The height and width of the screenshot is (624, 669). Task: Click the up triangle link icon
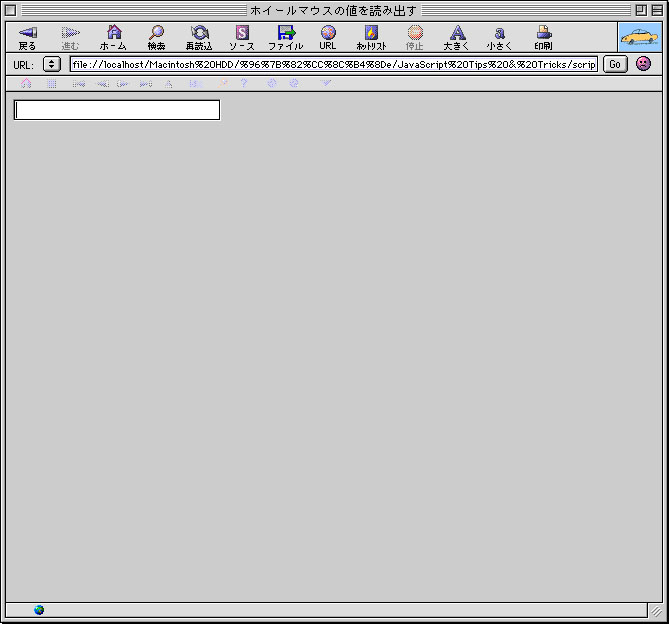point(169,84)
